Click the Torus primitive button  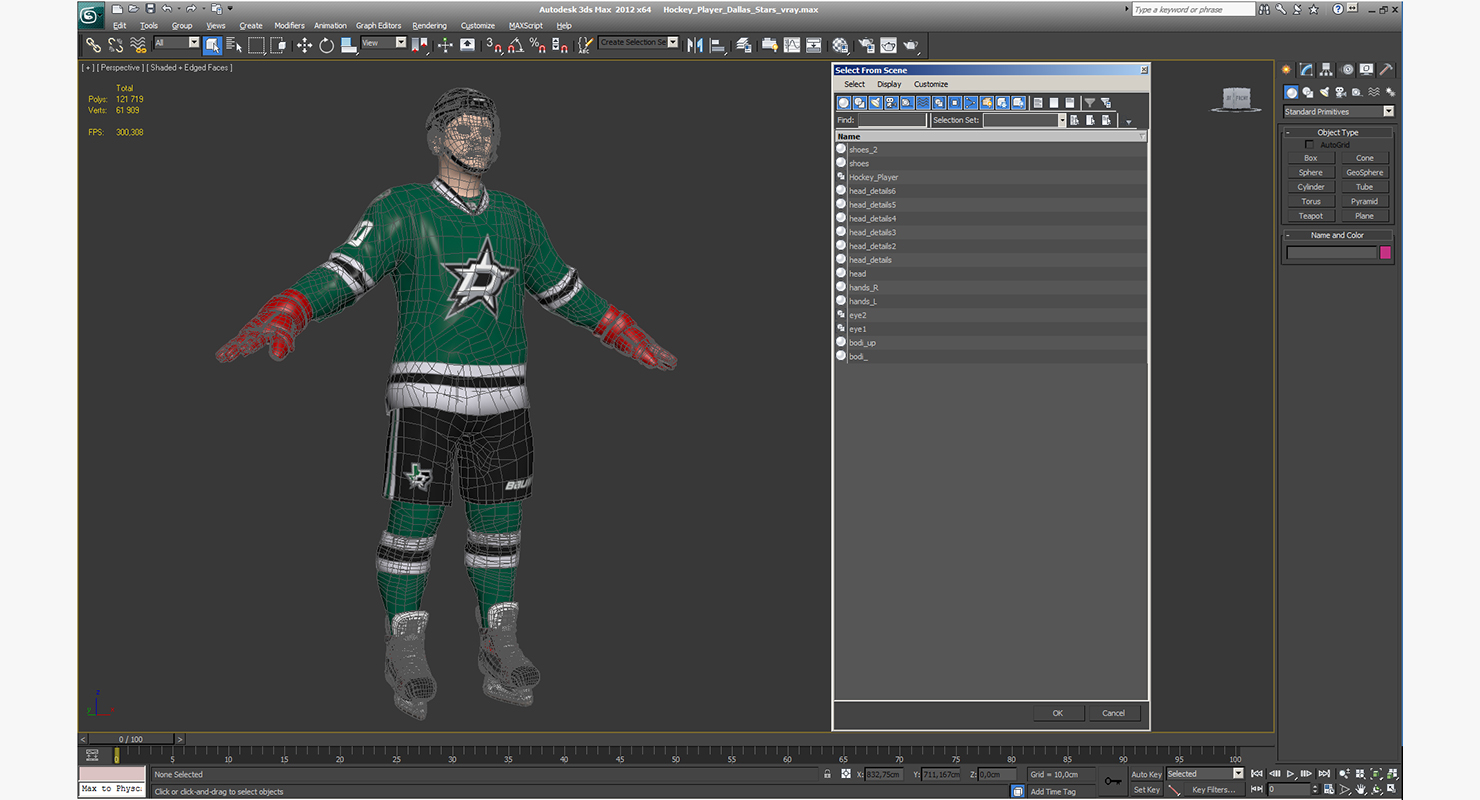pos(1310,201)
